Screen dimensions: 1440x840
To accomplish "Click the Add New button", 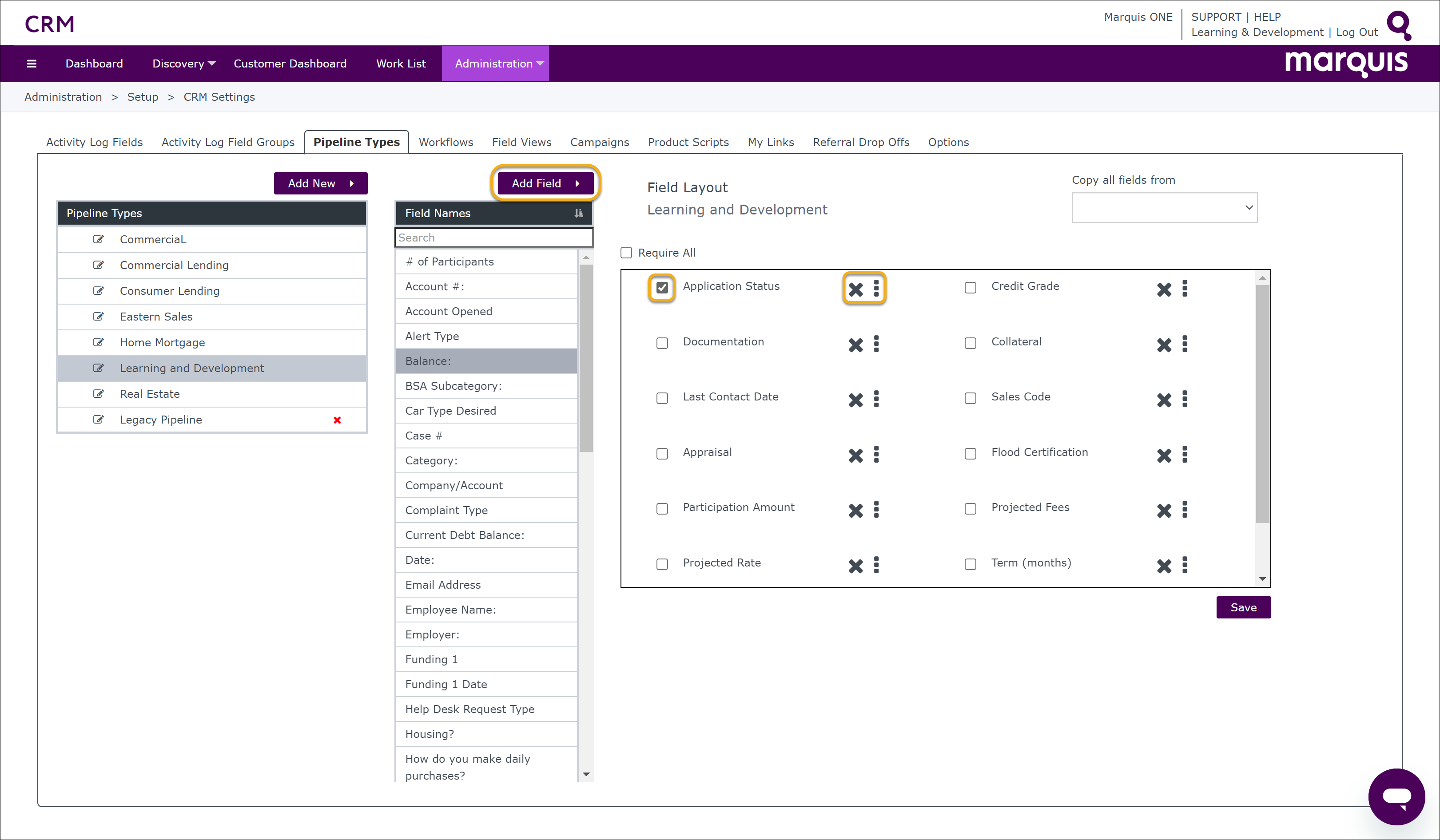I will click(321, 183).
